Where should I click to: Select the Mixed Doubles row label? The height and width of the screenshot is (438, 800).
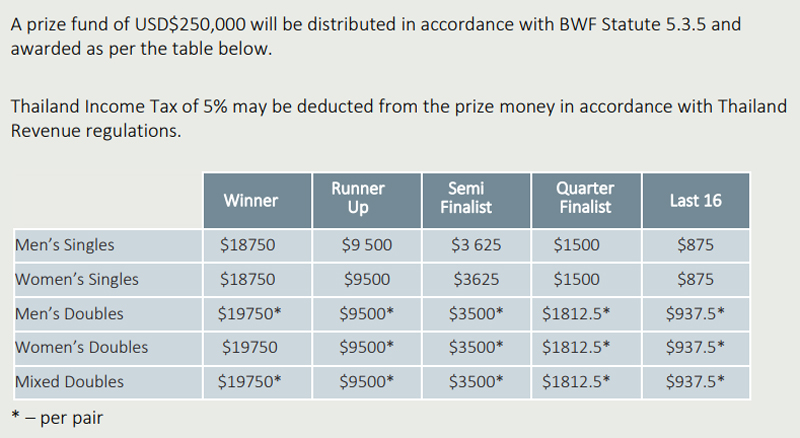70,381
